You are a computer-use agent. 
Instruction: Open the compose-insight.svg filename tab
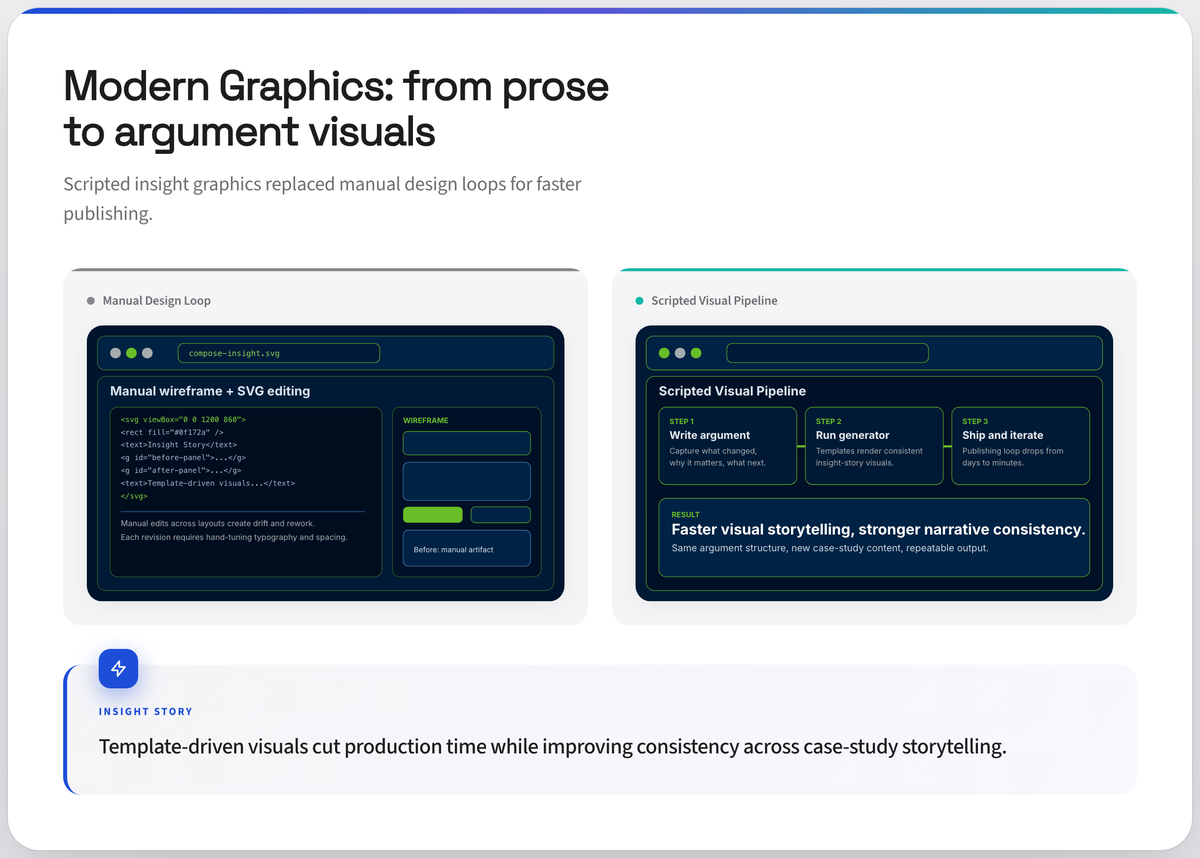click(x=279, y=353)
